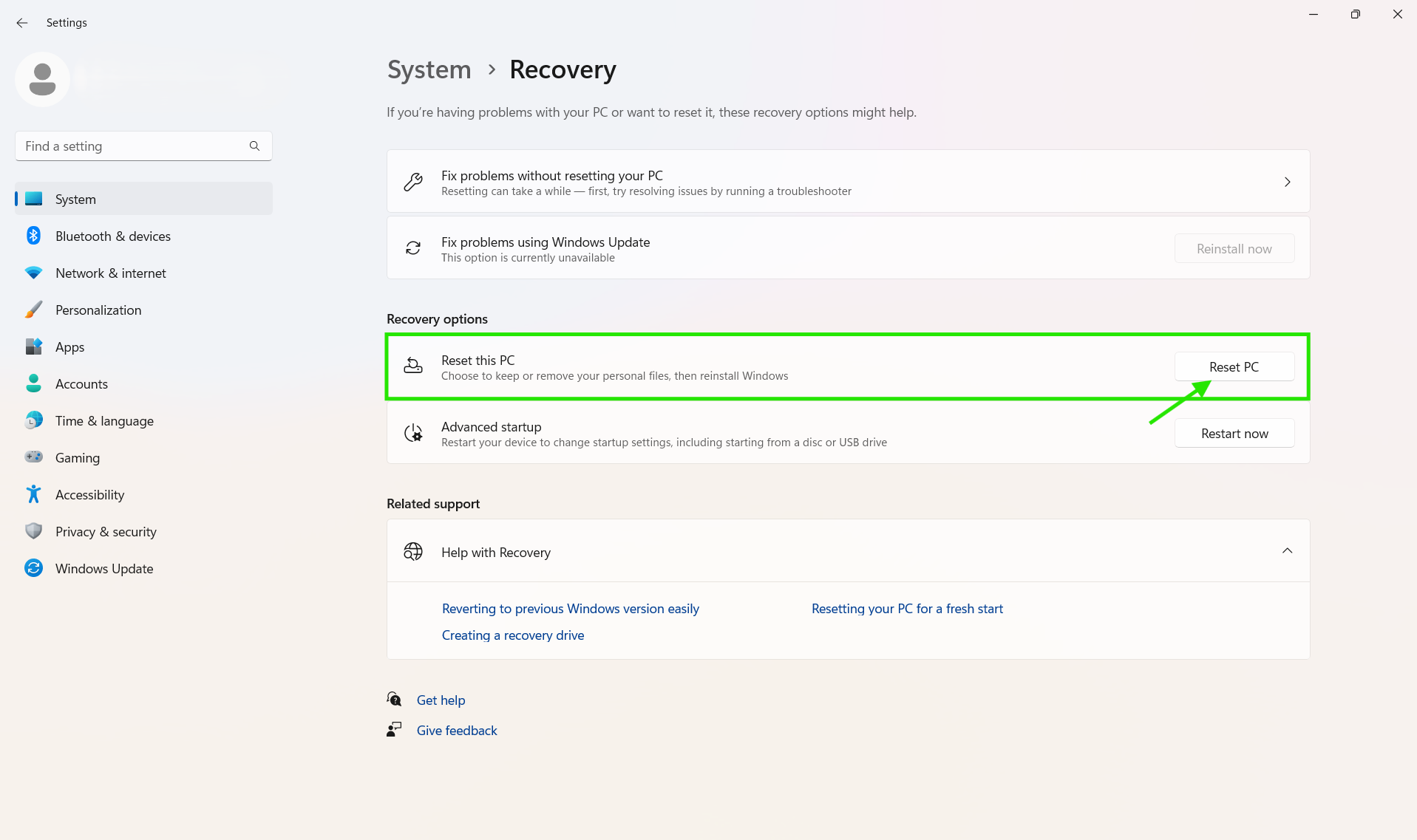The height and width of the screenshot is (840, 1417).
Task: Click the Restart now button
Action: pyautogui.click(x=1234, y=433)
